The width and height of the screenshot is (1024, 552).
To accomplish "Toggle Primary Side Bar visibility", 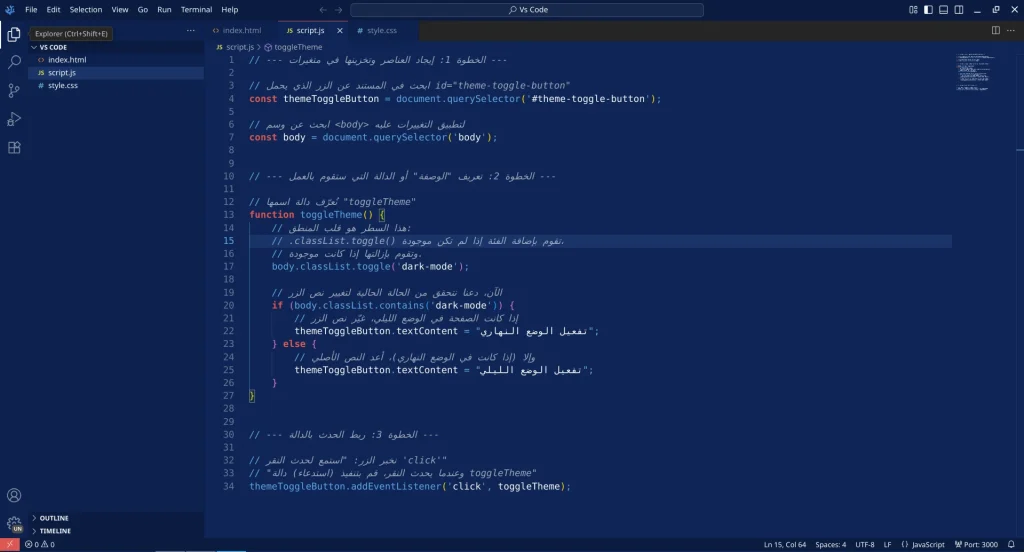I will tap(928, 10).
